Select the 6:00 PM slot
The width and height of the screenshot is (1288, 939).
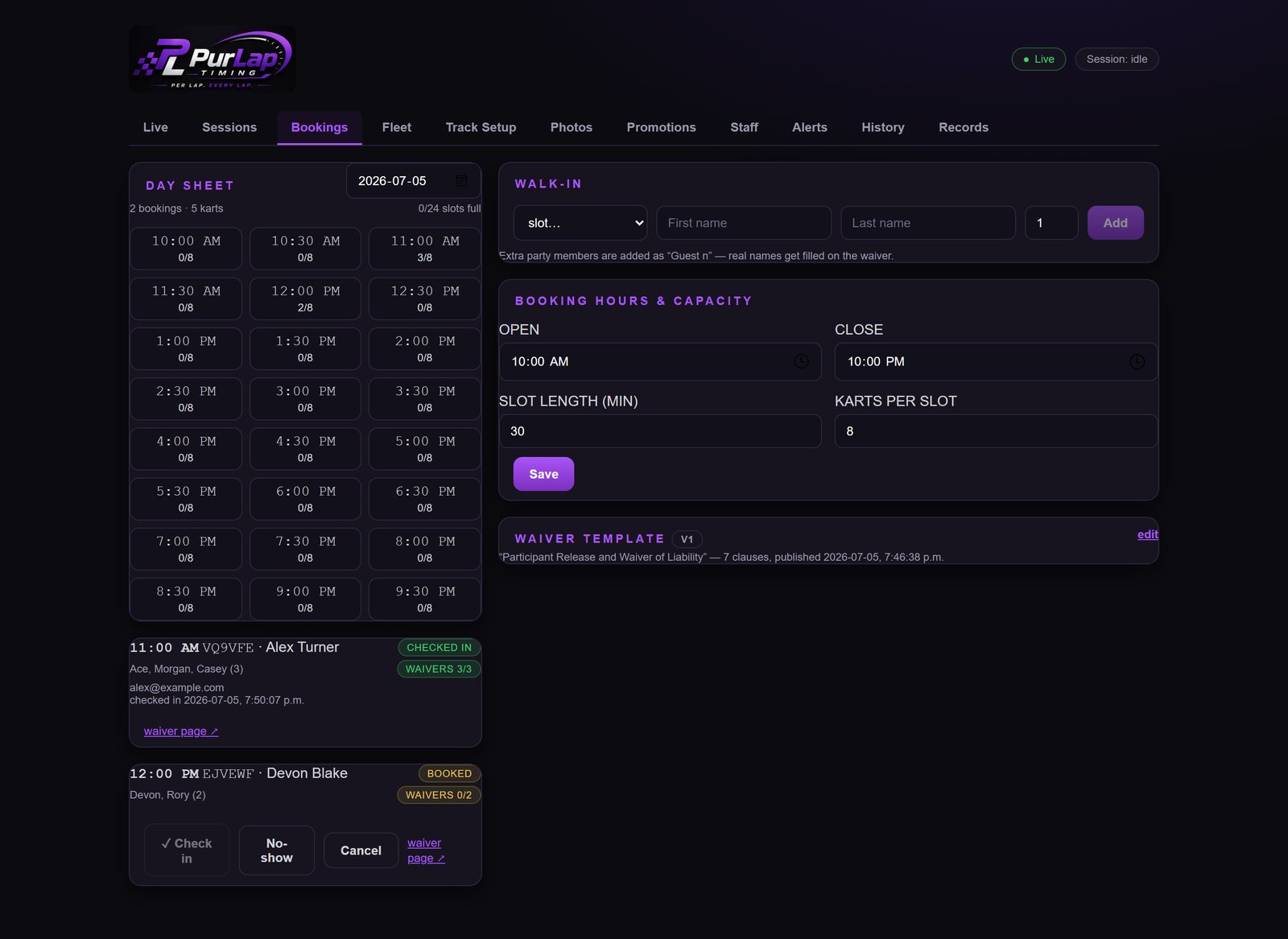click(x=305, y=499)
